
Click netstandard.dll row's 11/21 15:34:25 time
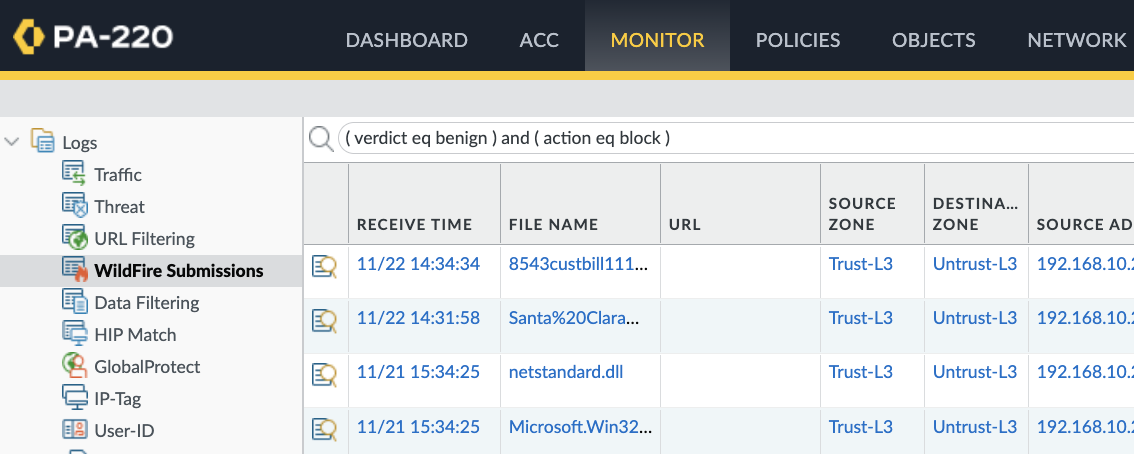[x=419, y=372]
